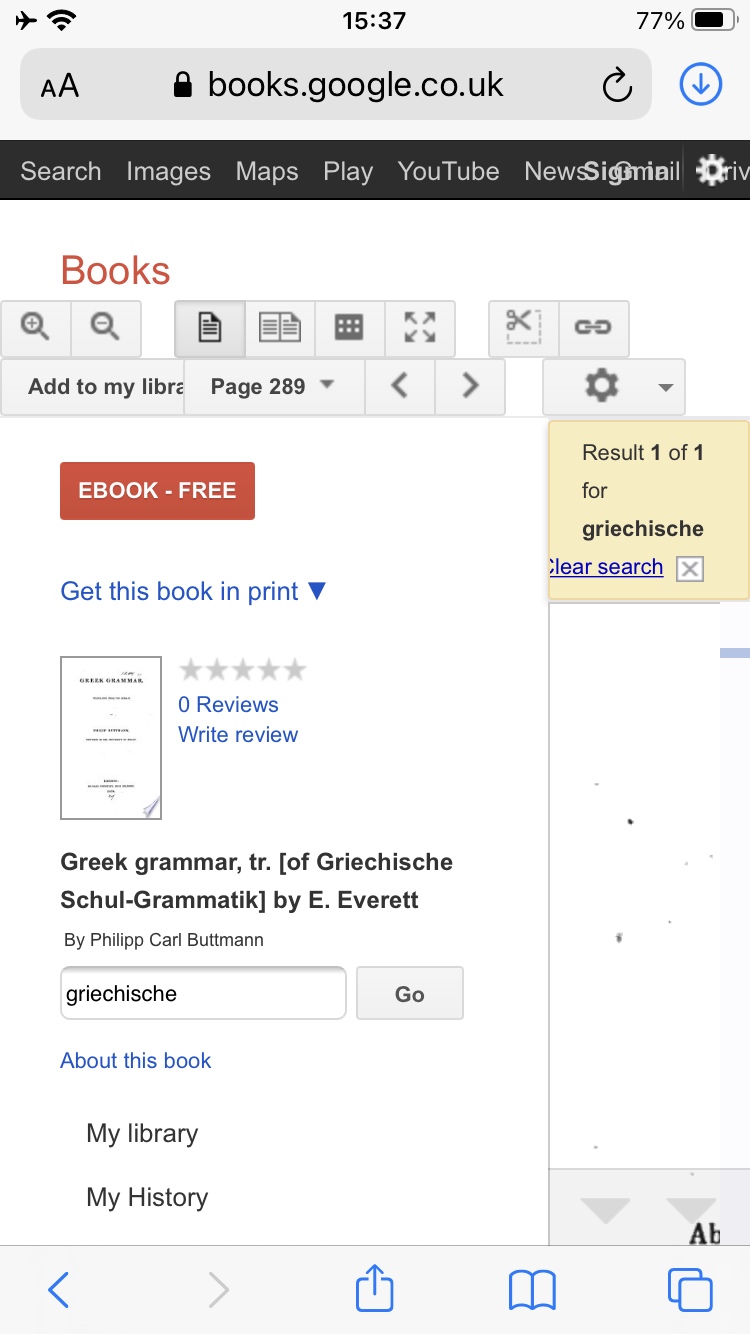The width and height of the screenshot is (750, 1334).
Task: Click Add to my library button
Action: point(93,386)
